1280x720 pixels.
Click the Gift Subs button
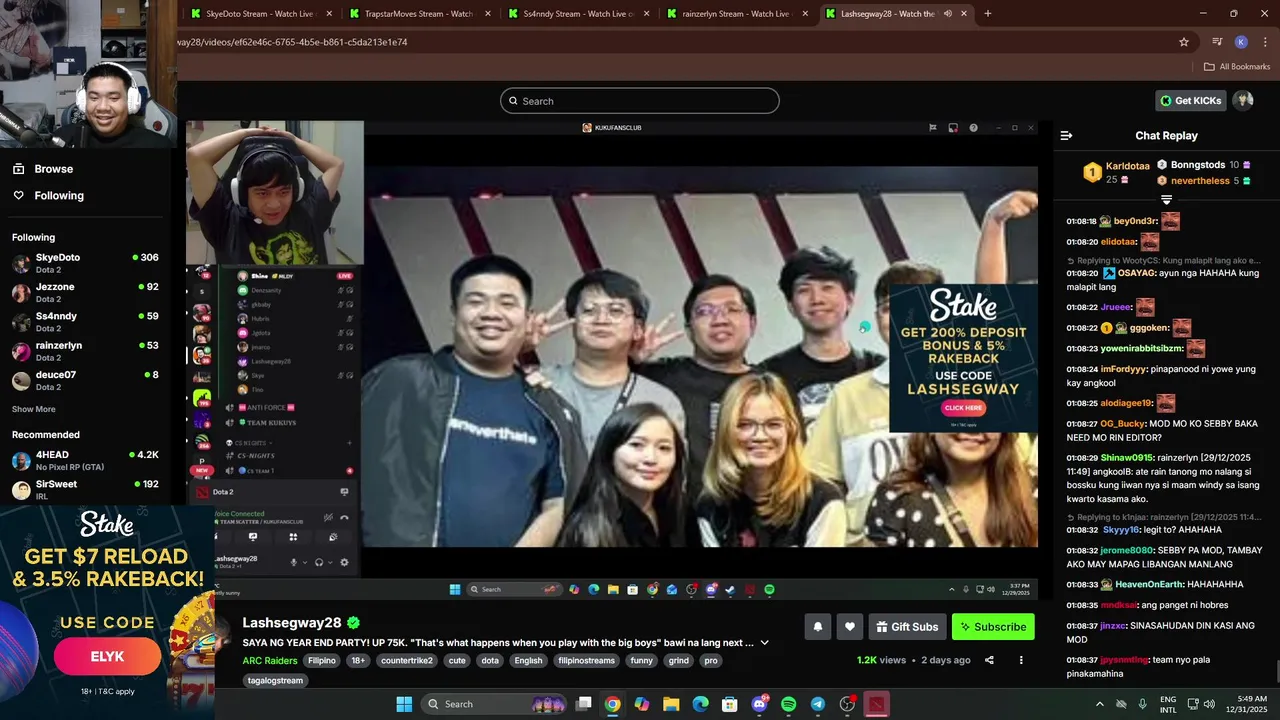coord(907,627)
